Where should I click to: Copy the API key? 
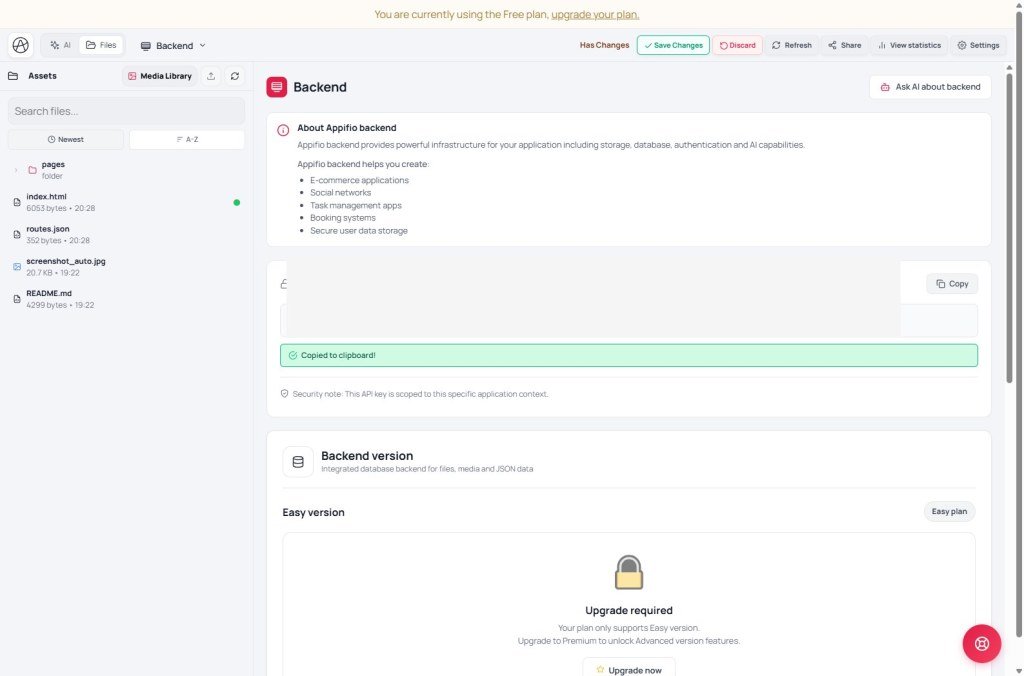point(952,283)
